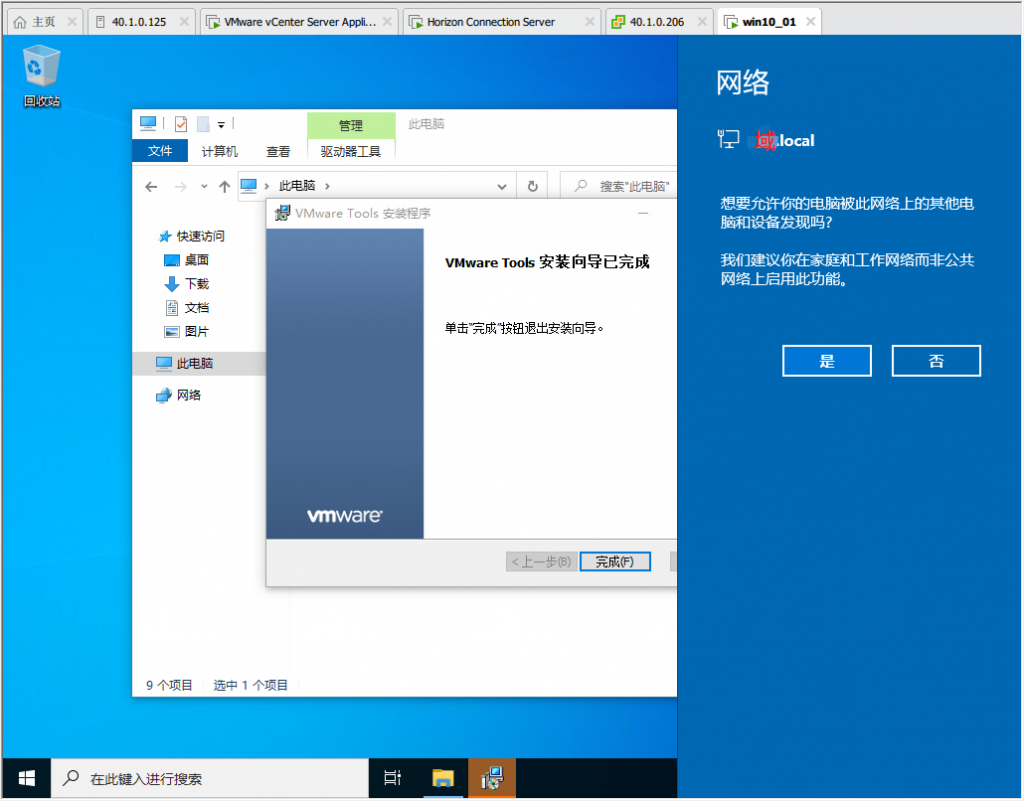Click 是 to allow network discovery

827,361
